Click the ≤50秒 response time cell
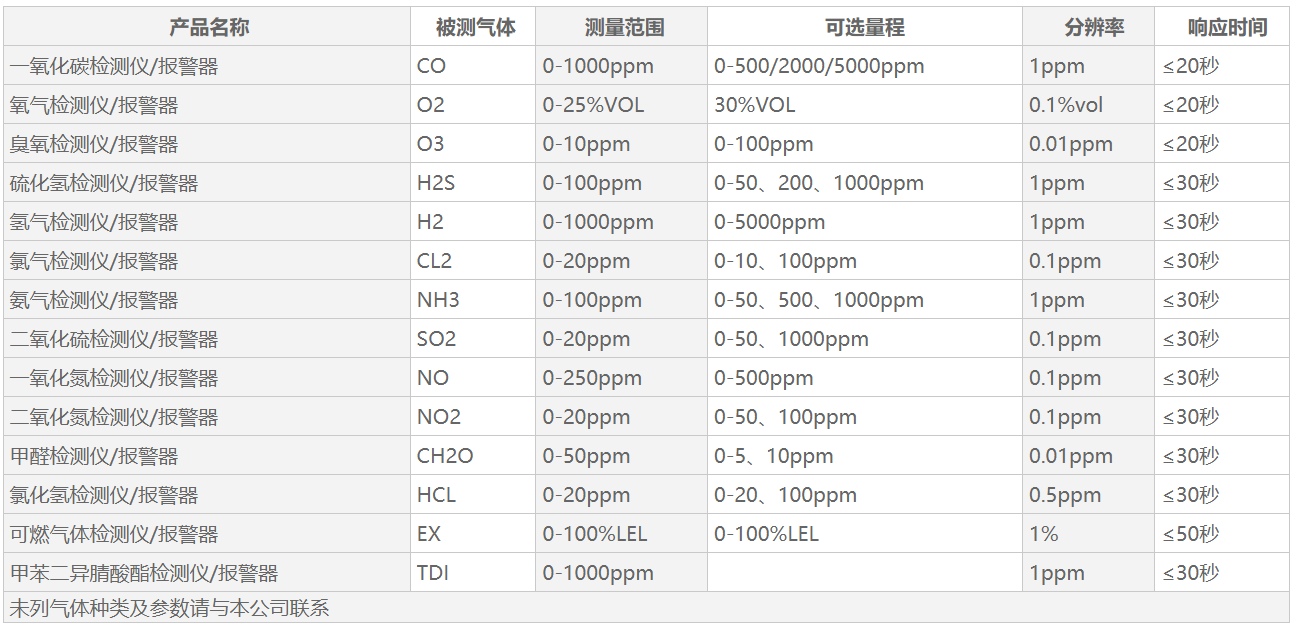This screenshot has width=1294, height=631. pyautogui.click(x=1190, y=534)
